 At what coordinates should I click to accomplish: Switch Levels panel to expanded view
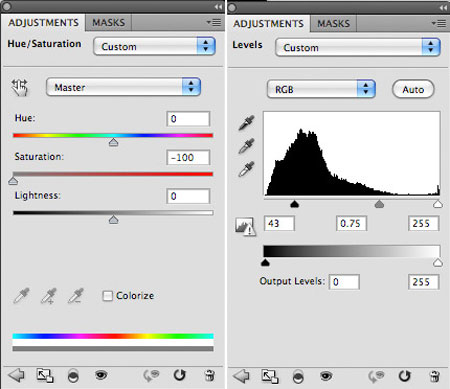(x=270, y=377)
